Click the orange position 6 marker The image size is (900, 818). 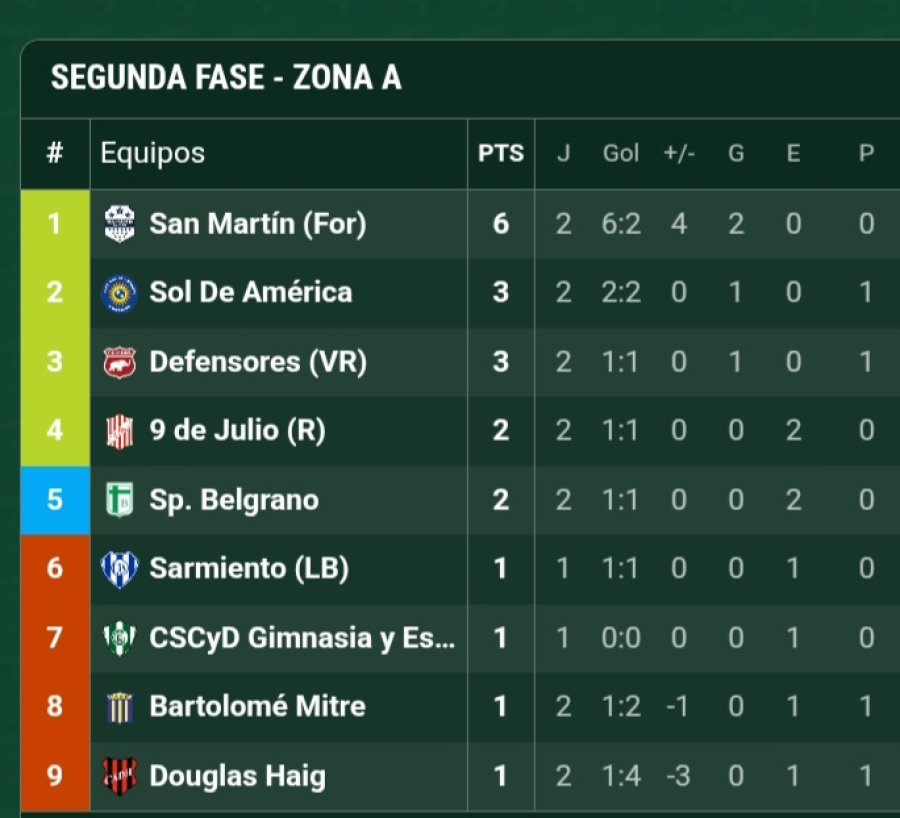tap(55, 569)
